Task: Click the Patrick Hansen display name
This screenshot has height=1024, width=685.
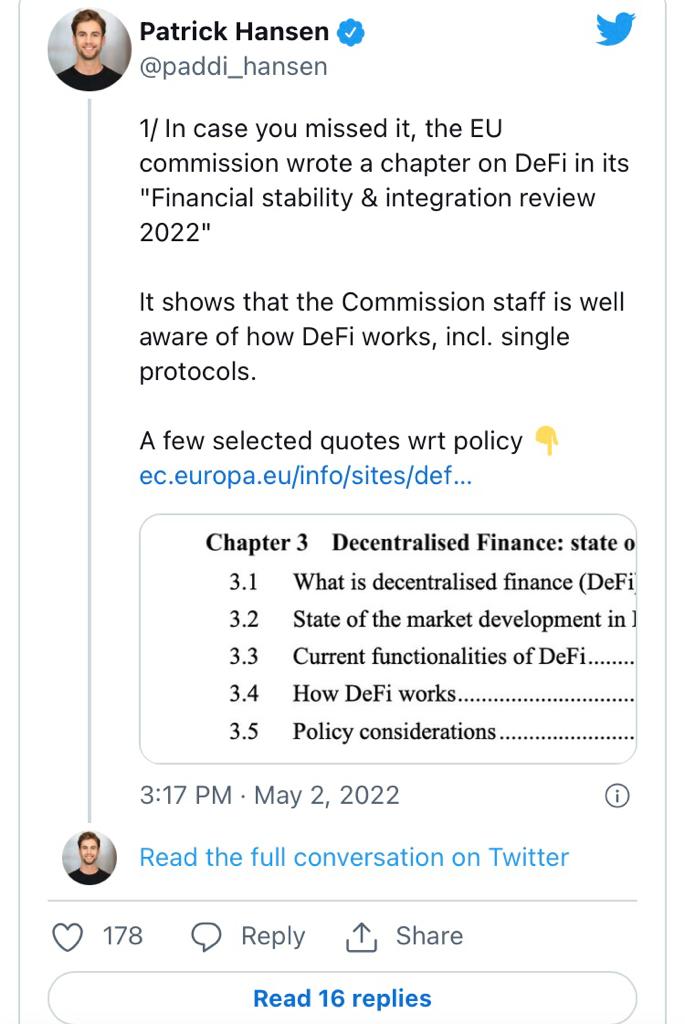Action: tap(234, 32)
